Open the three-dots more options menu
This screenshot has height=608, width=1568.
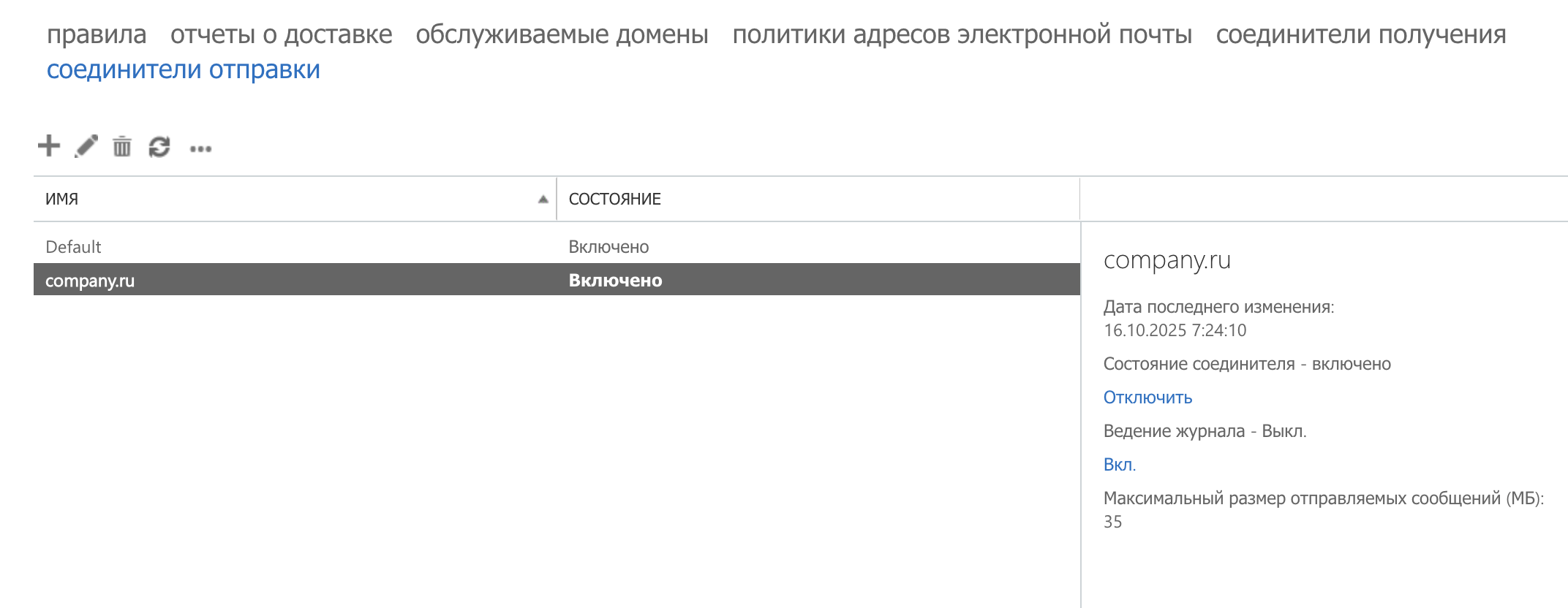200,149
